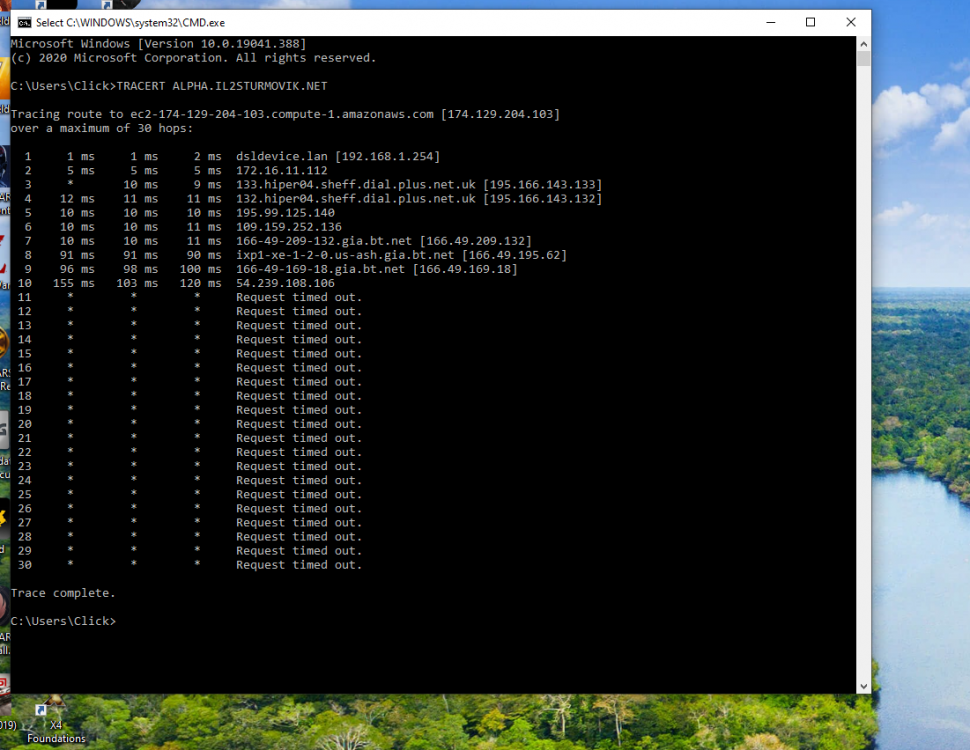The height and width of the screenshot is (750, 970).
Task: Minimize the CMD window
Action: tap(771, 22)
